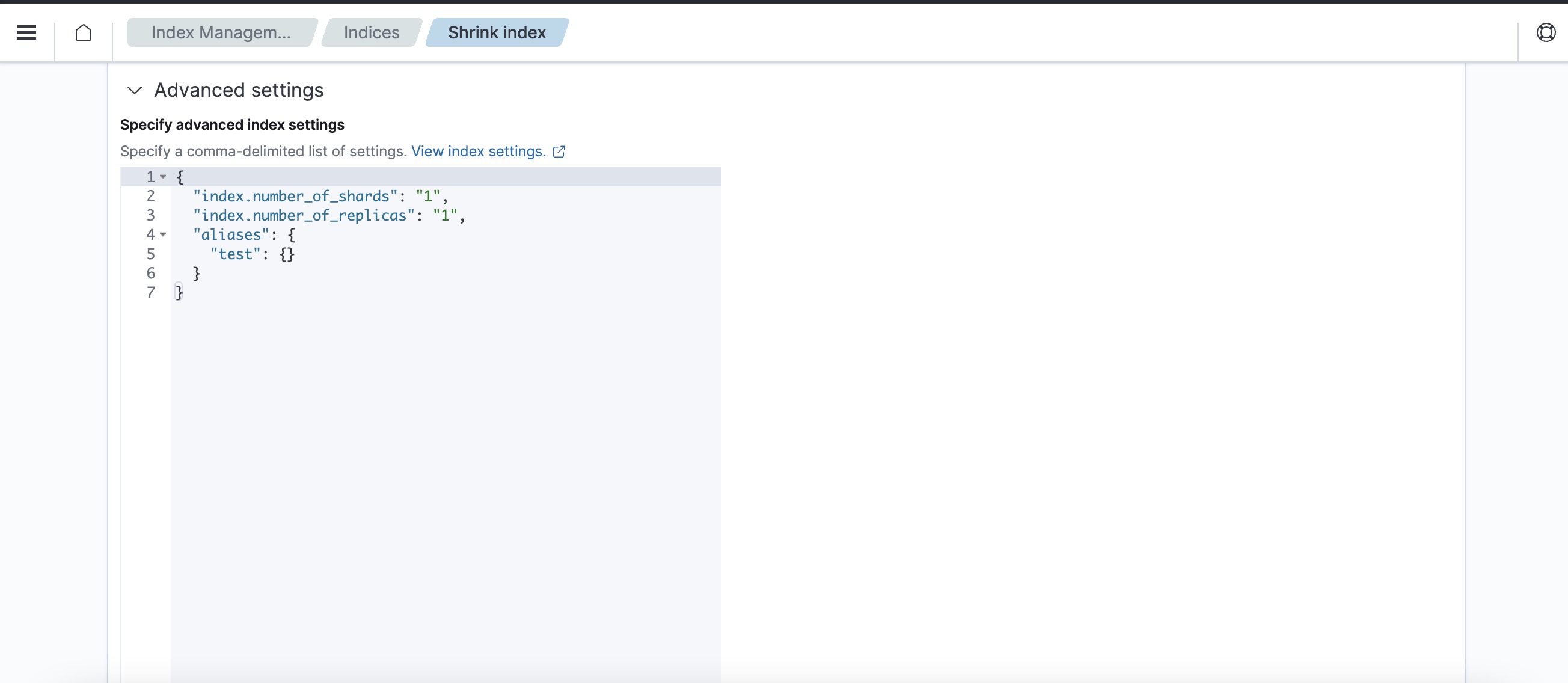Image resolution: width=1568 pixels, height=683 pixels.
Task: Fold the JSON block at line 1
Action: [x=163, y=177]
